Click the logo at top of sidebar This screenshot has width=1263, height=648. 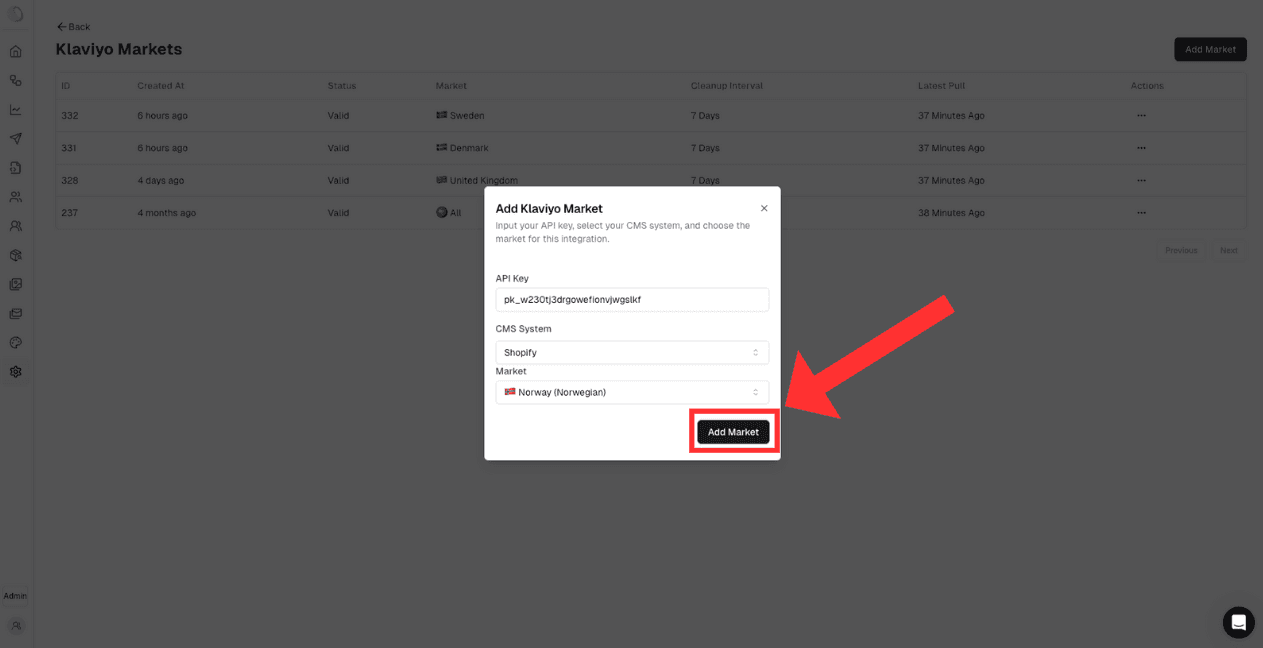click(16, 14)
